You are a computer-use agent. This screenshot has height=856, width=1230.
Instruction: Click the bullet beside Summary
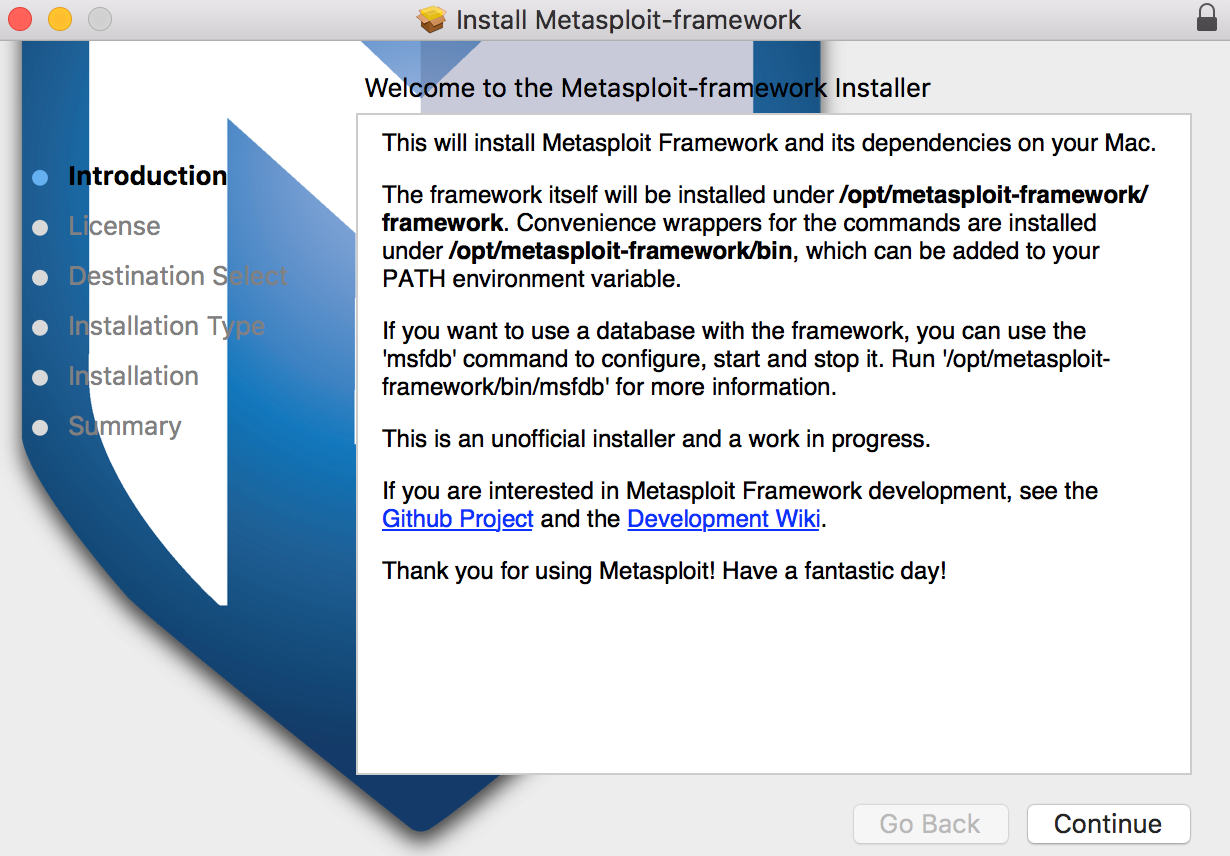coord(40,427)
